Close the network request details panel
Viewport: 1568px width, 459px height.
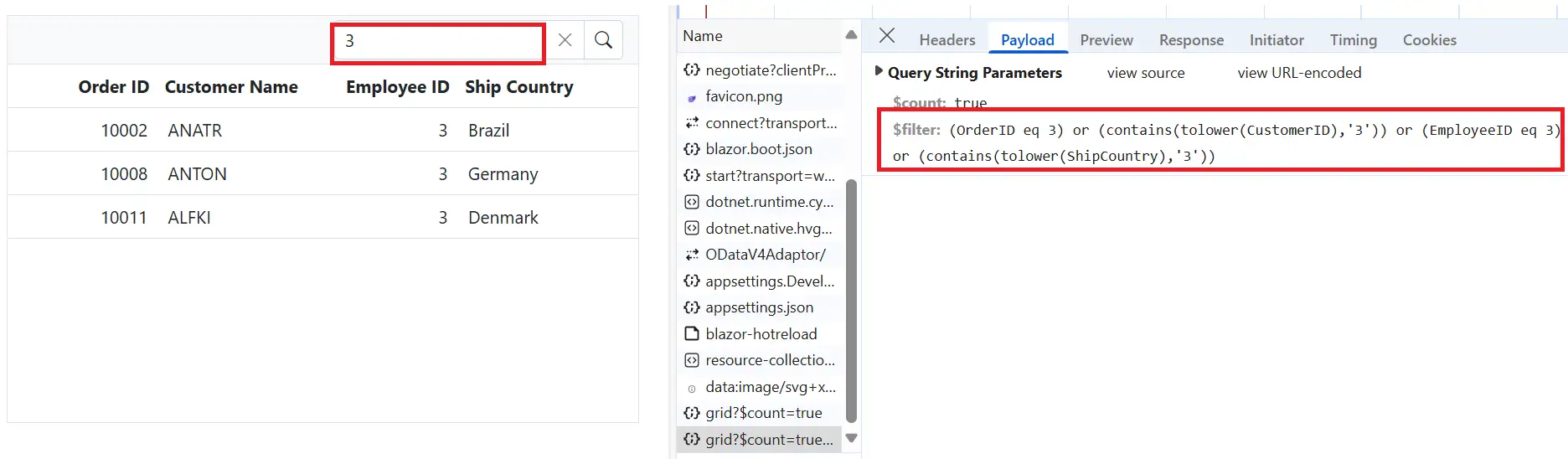[887, 36]
